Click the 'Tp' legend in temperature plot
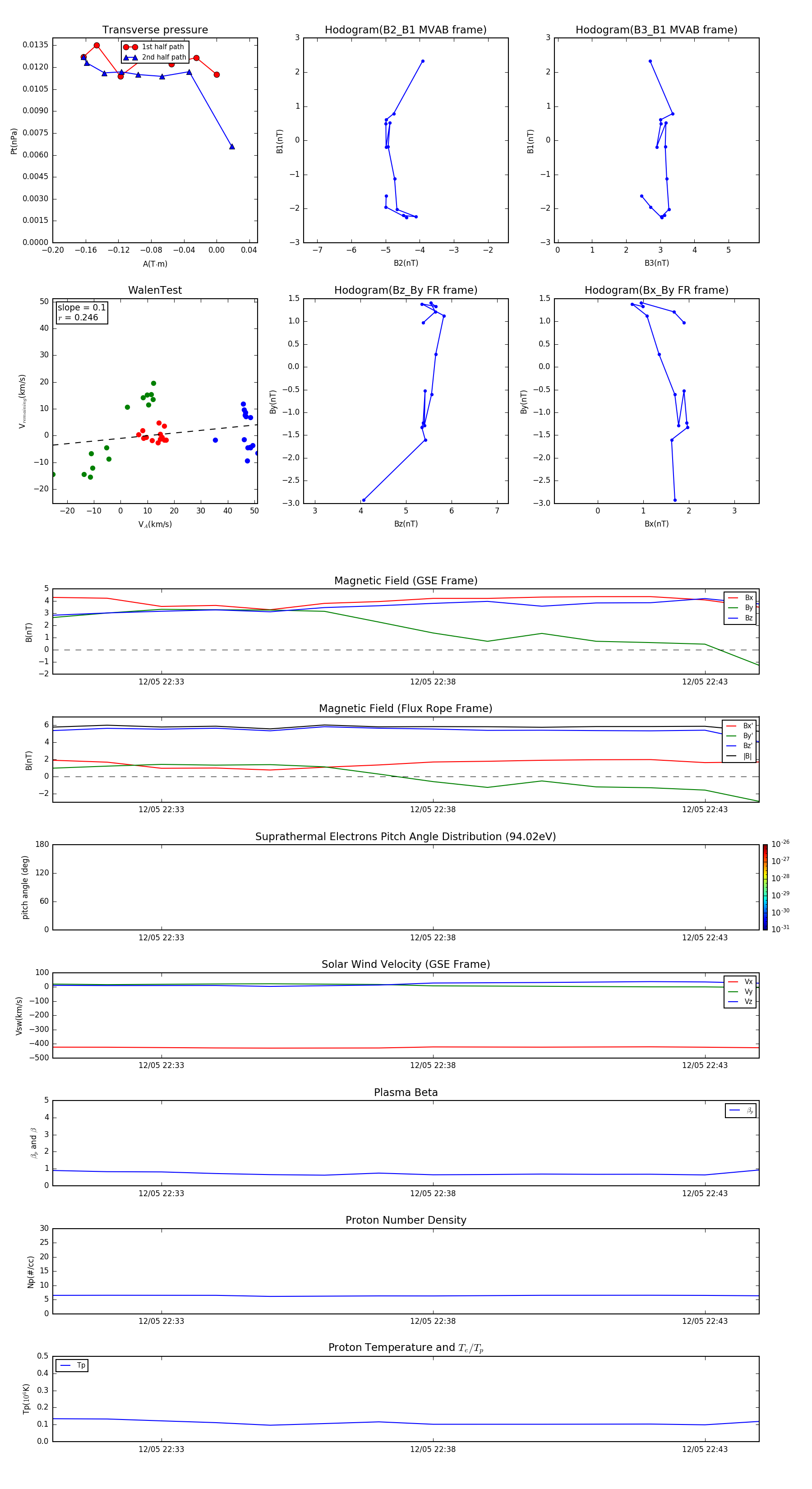812x1489 pixels. pos(72,1365)
